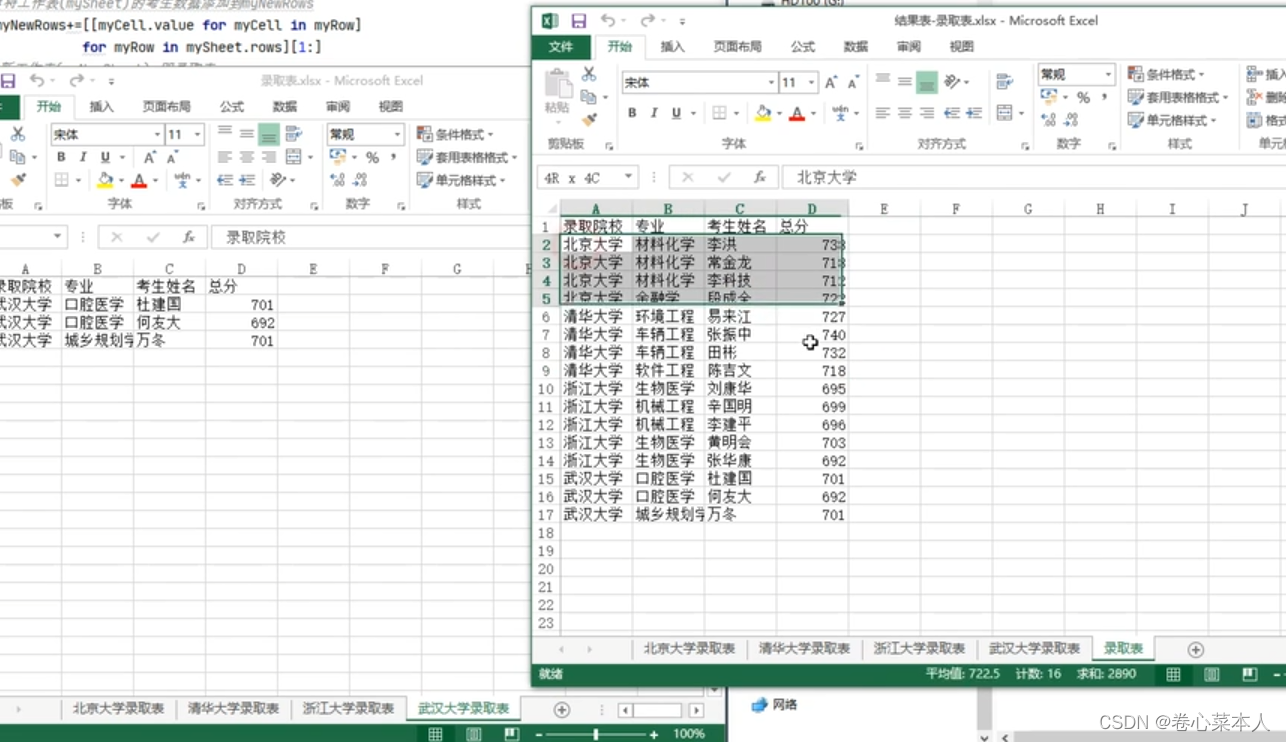Toggle italic formatting
The width and height of the screenshot is (1286, 742).
654,112
